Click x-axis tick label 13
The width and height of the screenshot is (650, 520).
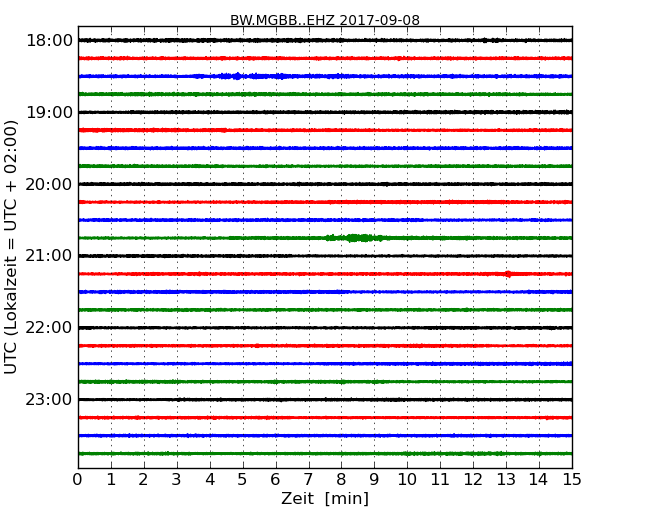[x=506, y=479]
